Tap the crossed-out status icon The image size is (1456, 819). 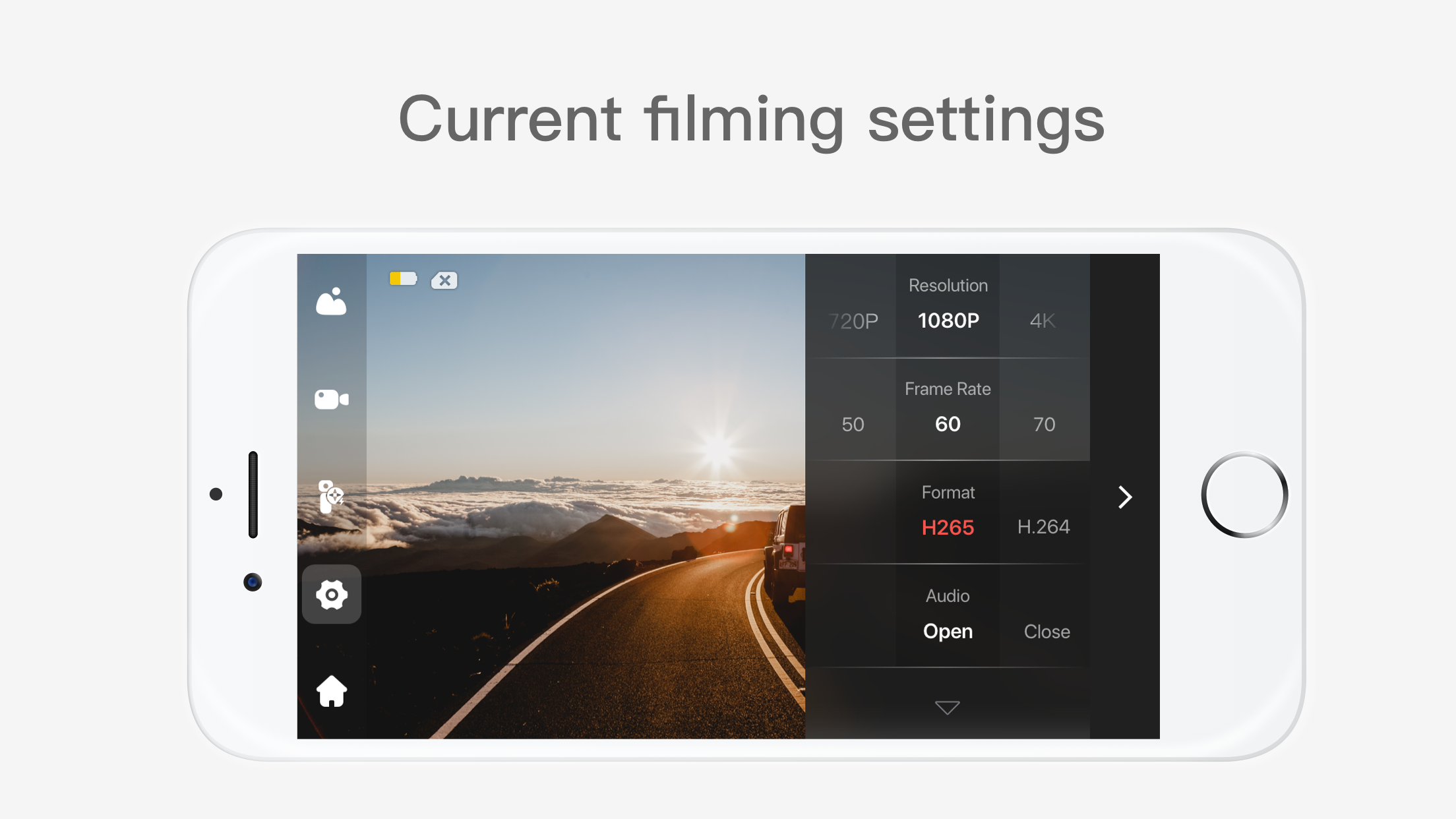[444, 280]
